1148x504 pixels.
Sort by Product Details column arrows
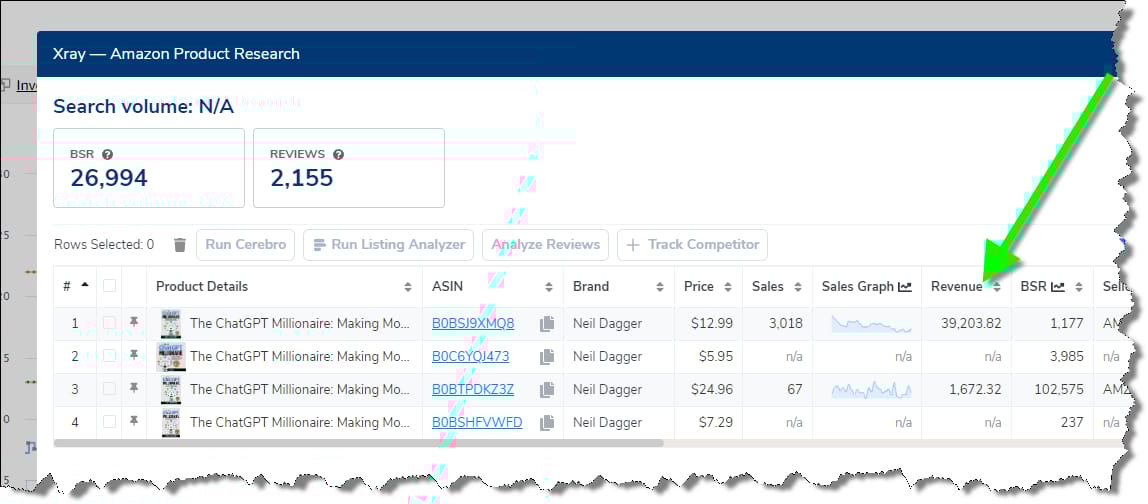coord(408,287)
